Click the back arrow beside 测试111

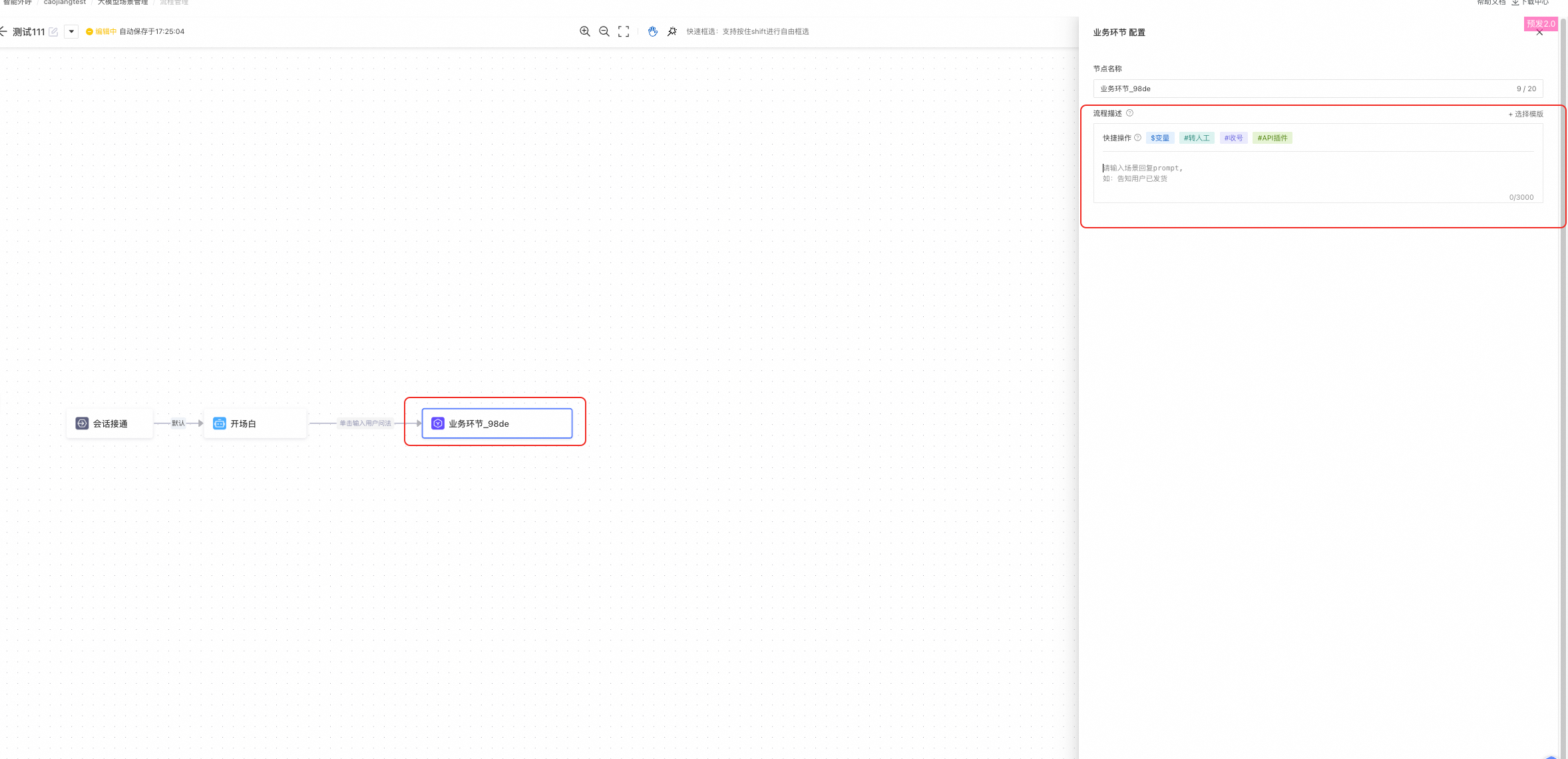pos(3,31)
